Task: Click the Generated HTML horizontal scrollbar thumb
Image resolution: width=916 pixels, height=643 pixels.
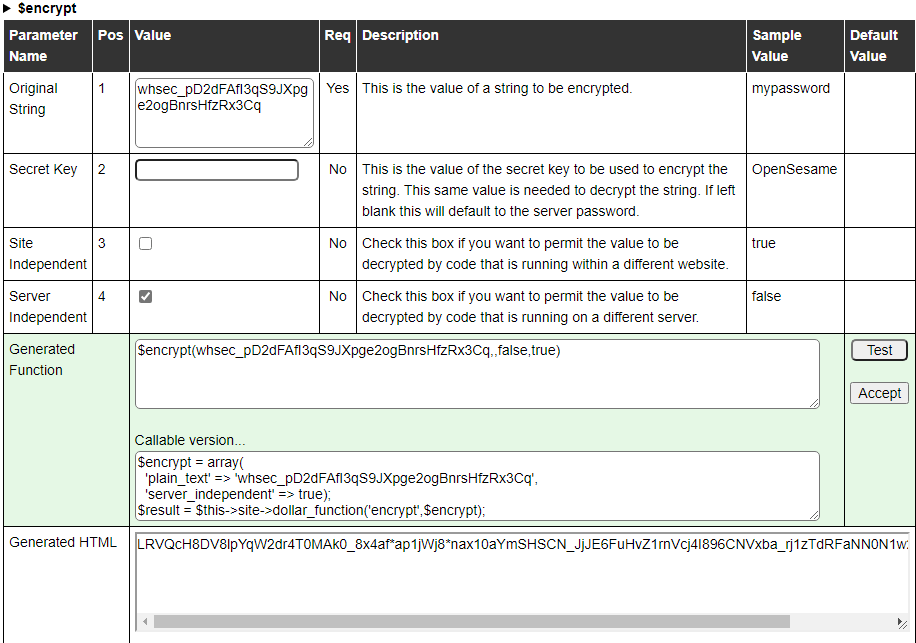Action: coord(470,621)
